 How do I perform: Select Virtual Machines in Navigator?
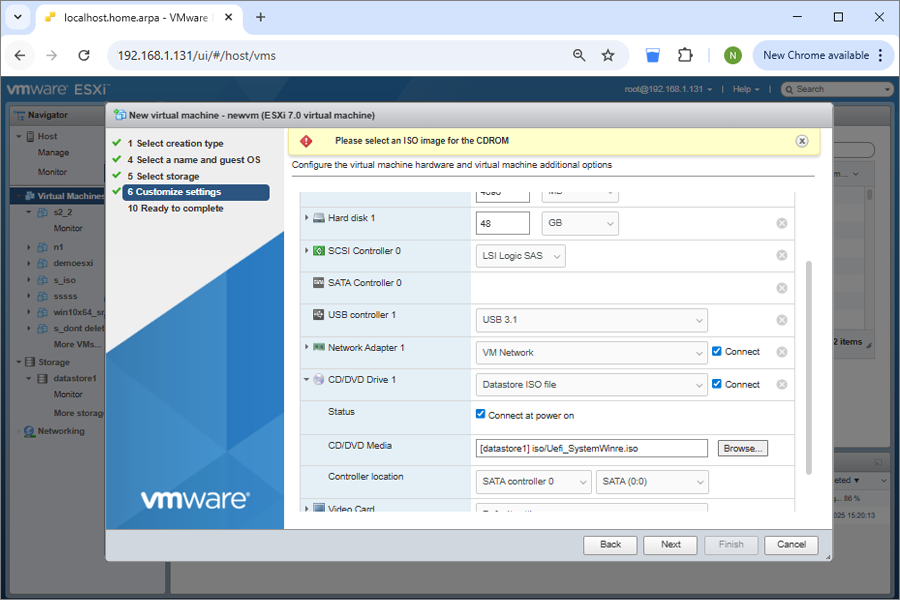click(x=57, y=196)
